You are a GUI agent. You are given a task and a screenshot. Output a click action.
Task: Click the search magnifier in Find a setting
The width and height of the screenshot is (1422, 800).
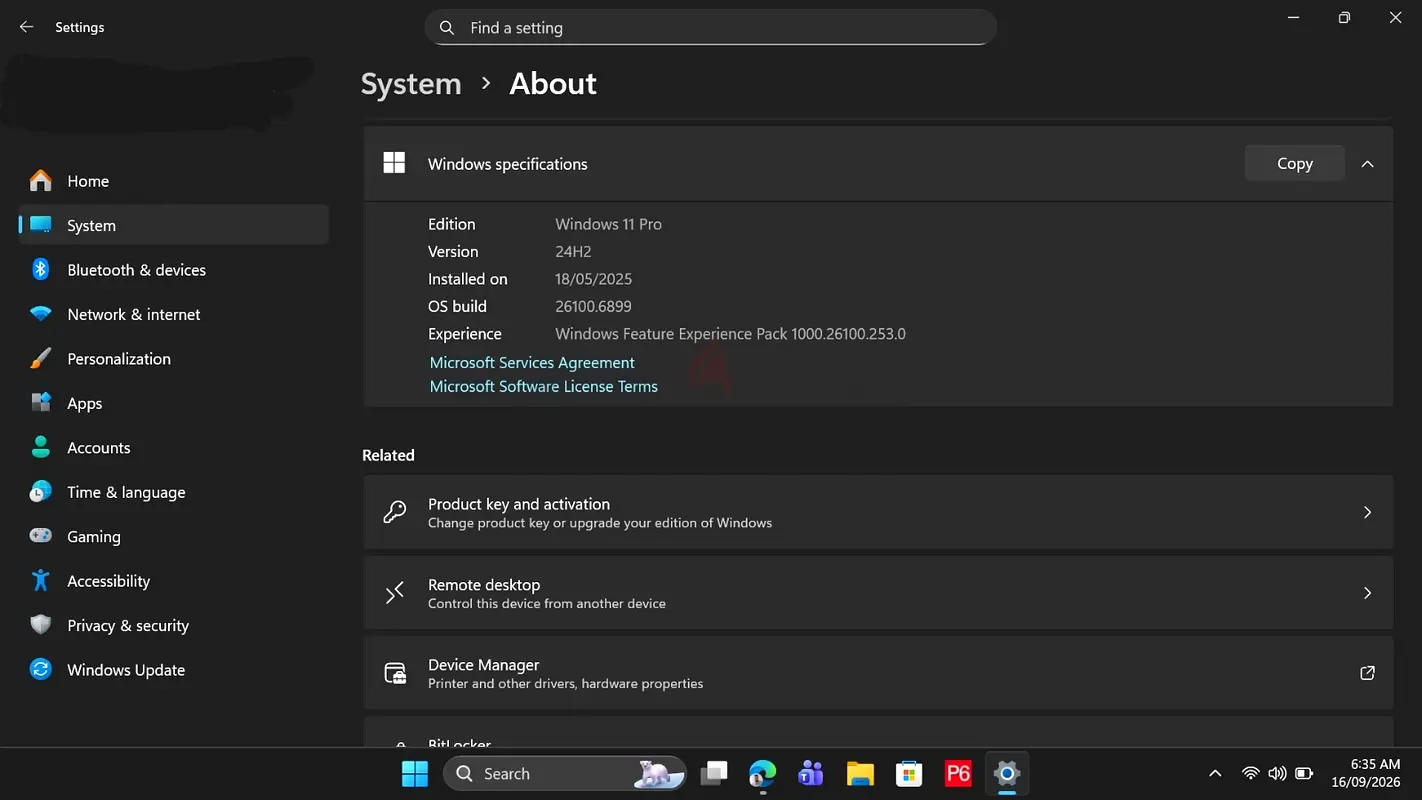[x=448, y=28]
